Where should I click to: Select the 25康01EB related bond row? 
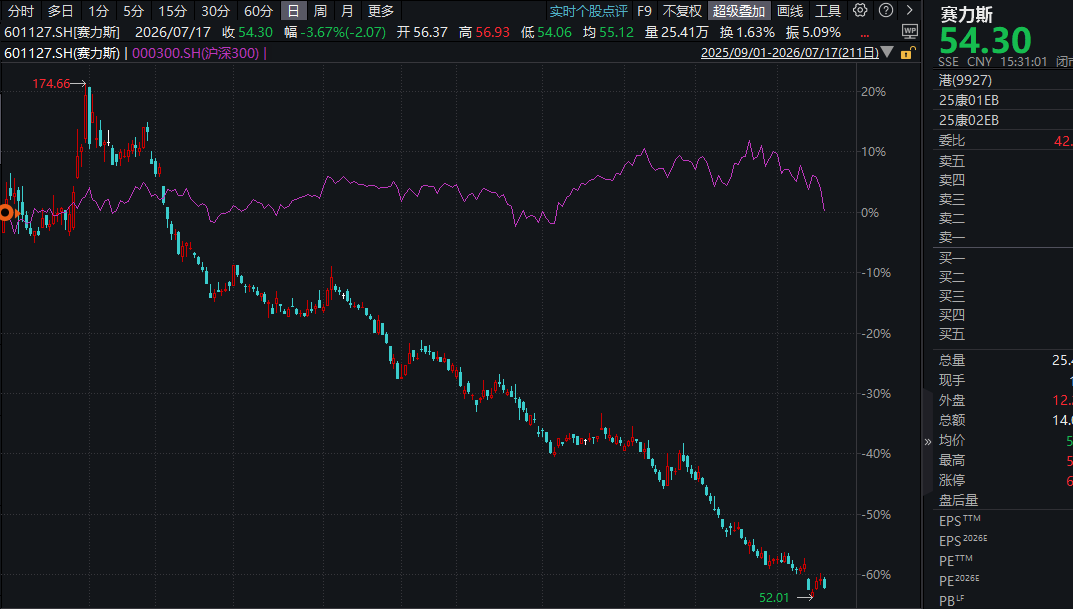click(x=1003, y=101)
